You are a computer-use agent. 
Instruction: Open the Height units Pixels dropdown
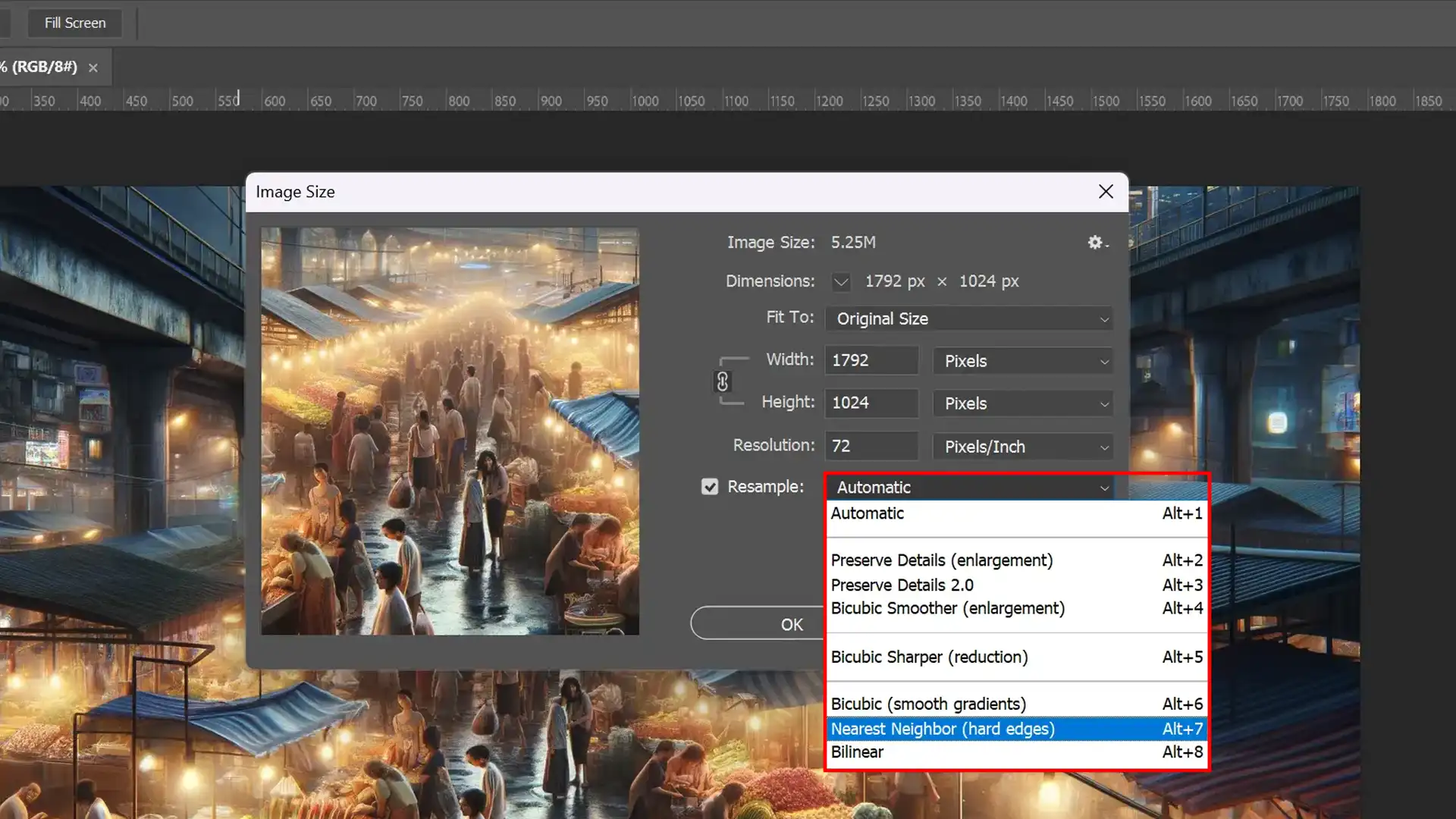point(1024,404)
